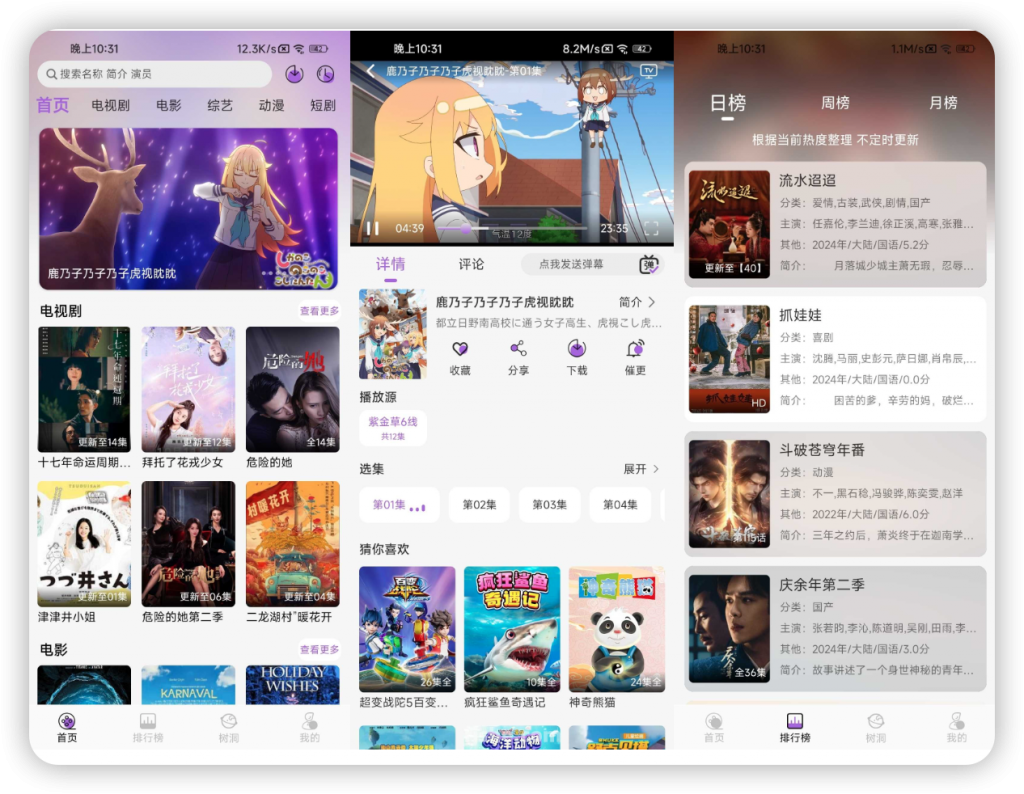1024x794 pixels.
Task: Open the 抓娃娃 ranking entry
Action: (x=835, y=359)
